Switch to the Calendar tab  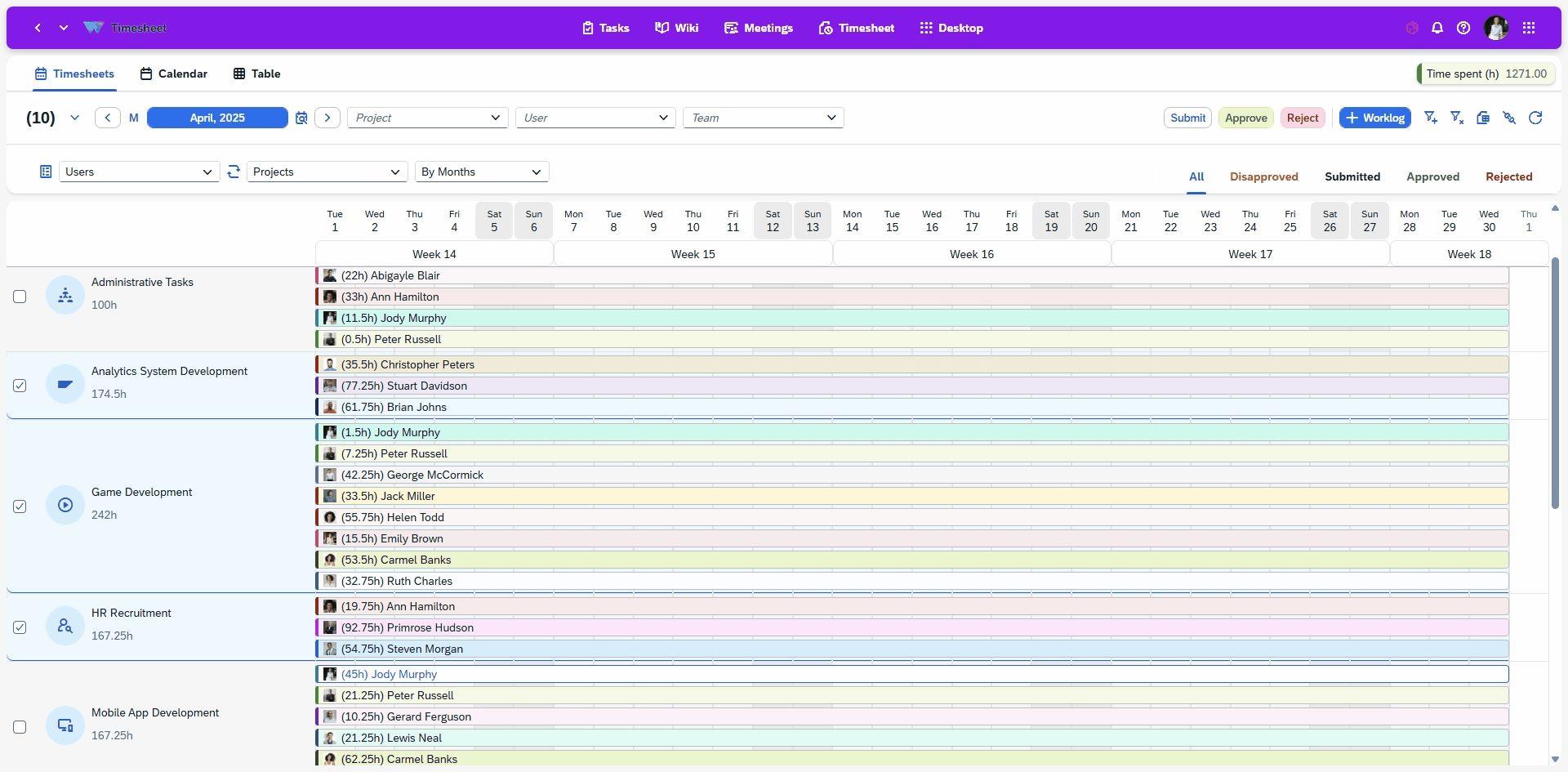(172, 74)
